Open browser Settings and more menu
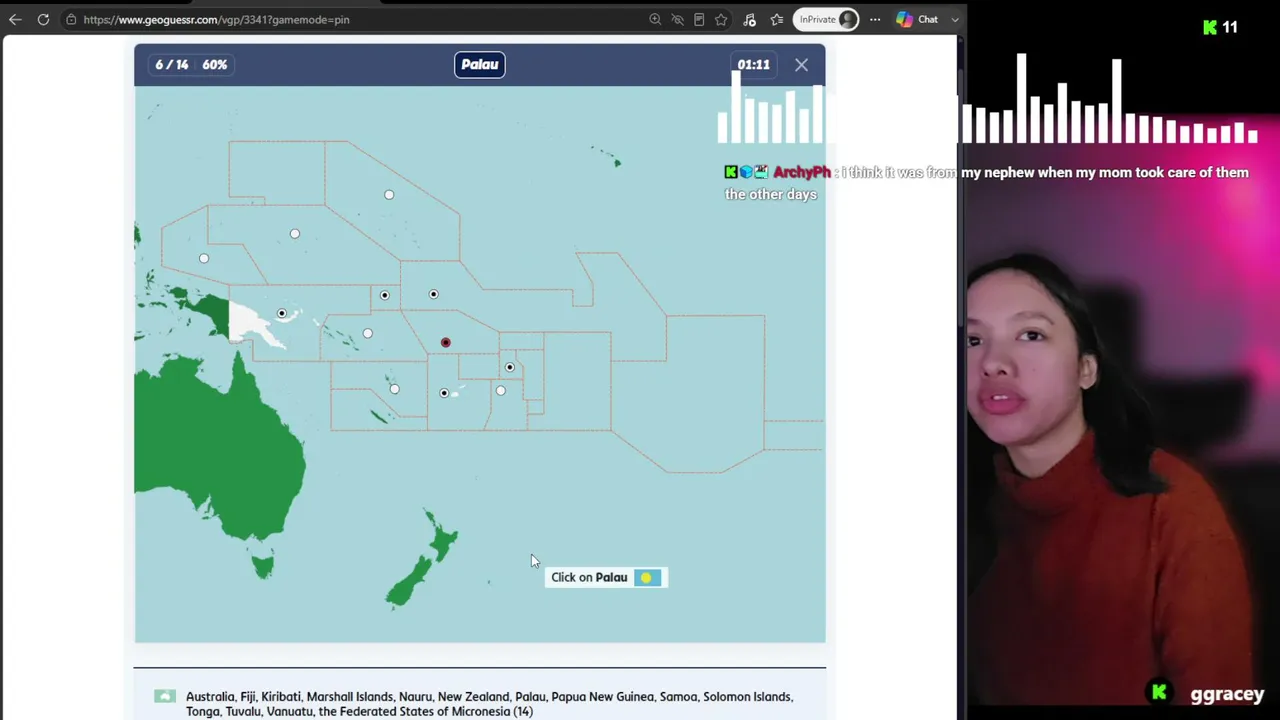This screenshot has width=1280, height=720. [875, 19]
